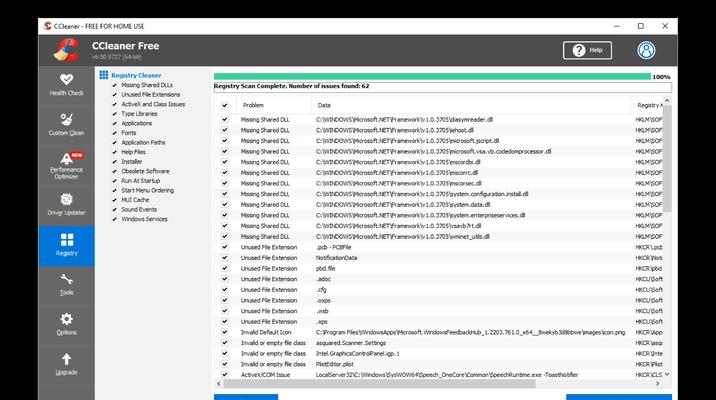Viewport: 716px width, 400px height.
Task: Toggle Obsolete Software scan option
Action: point(115,172)
